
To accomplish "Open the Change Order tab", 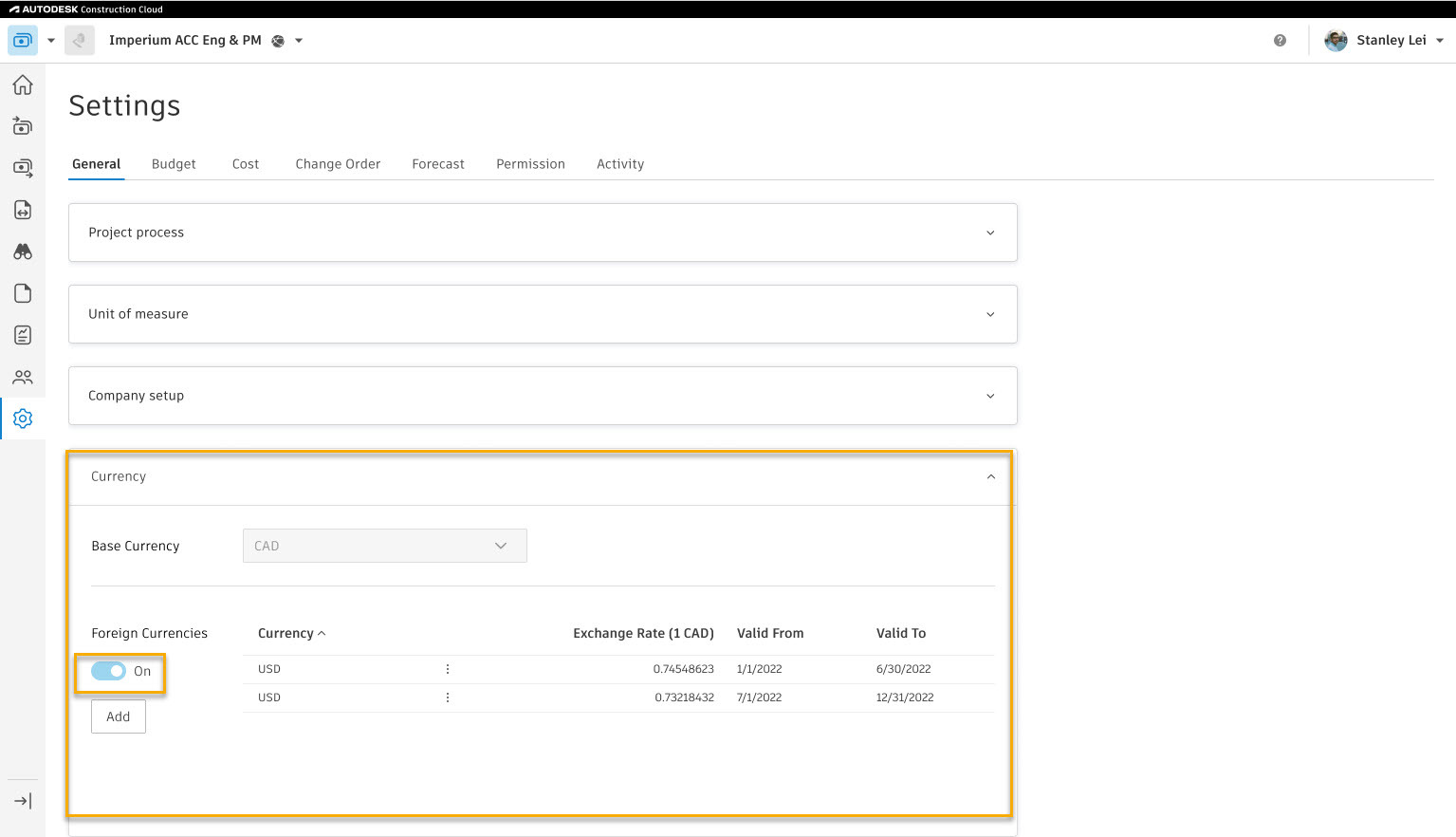I will pos(338,164).
